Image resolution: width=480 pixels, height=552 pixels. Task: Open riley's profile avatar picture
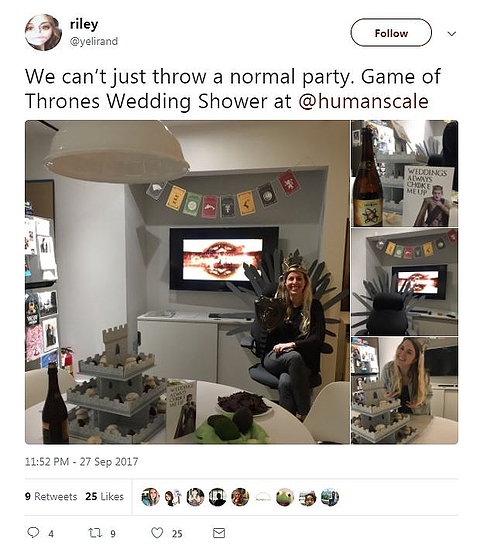pyautogui.click(x=43, y=32)
